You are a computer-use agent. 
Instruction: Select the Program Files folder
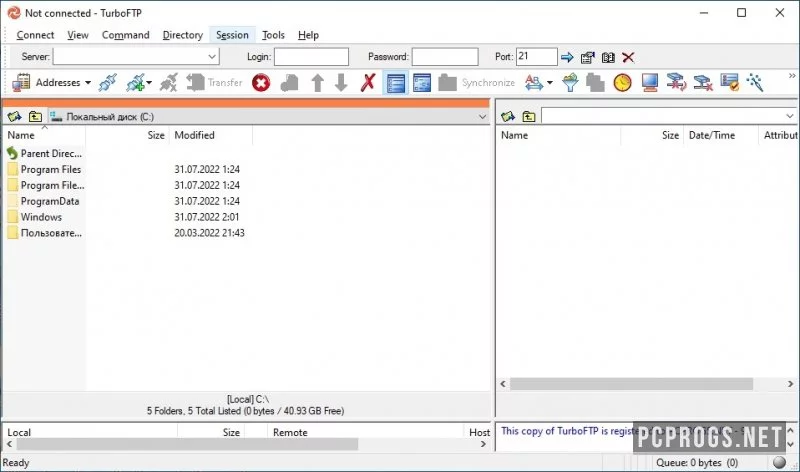(x=44, y=169)
